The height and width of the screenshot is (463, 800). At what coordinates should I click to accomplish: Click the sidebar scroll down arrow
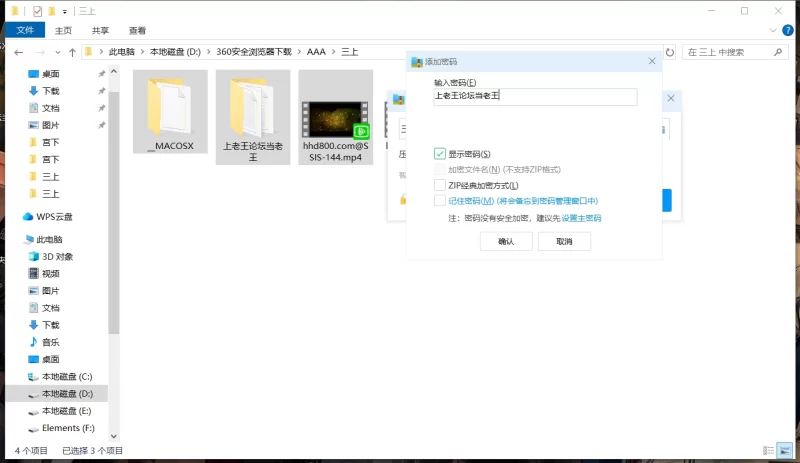tap(114, 436)
